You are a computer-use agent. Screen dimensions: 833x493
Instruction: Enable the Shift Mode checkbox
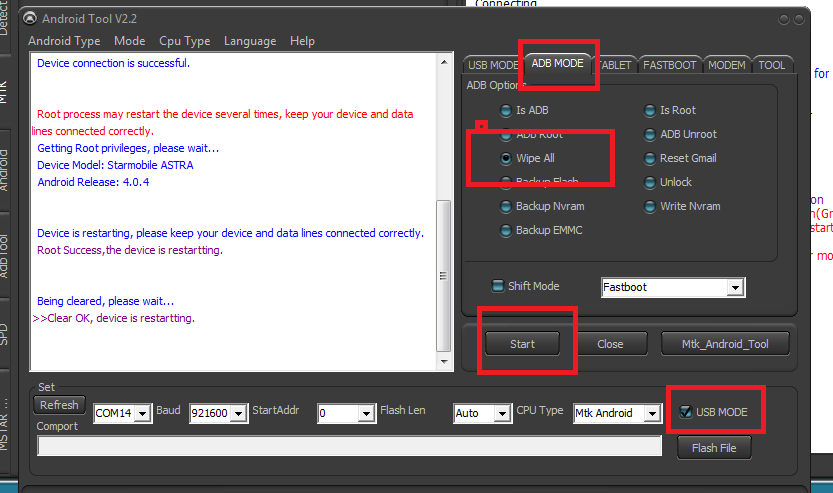(x=497, y=286)
